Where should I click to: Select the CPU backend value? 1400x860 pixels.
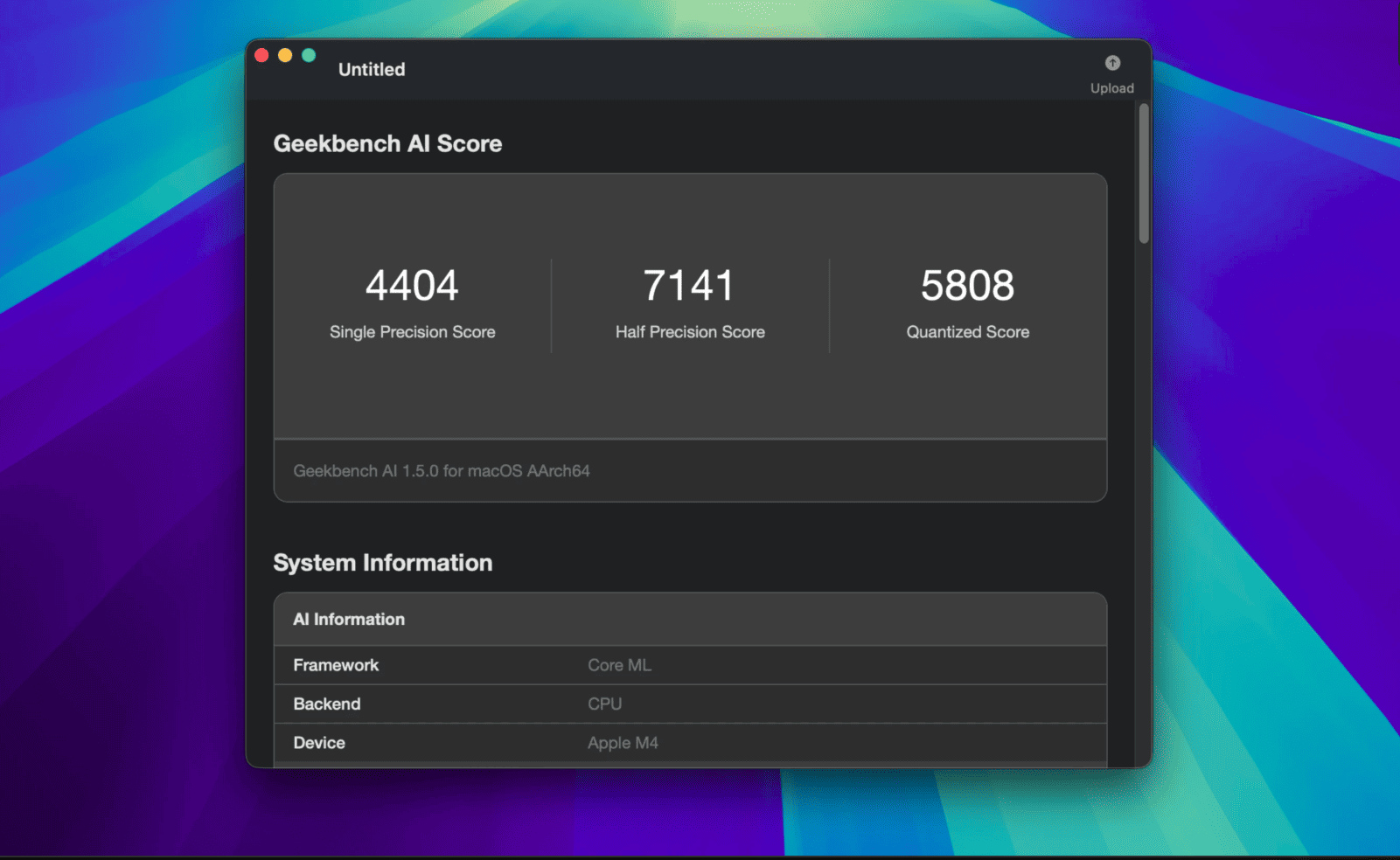pyautogui.click(x=604, y=704)
